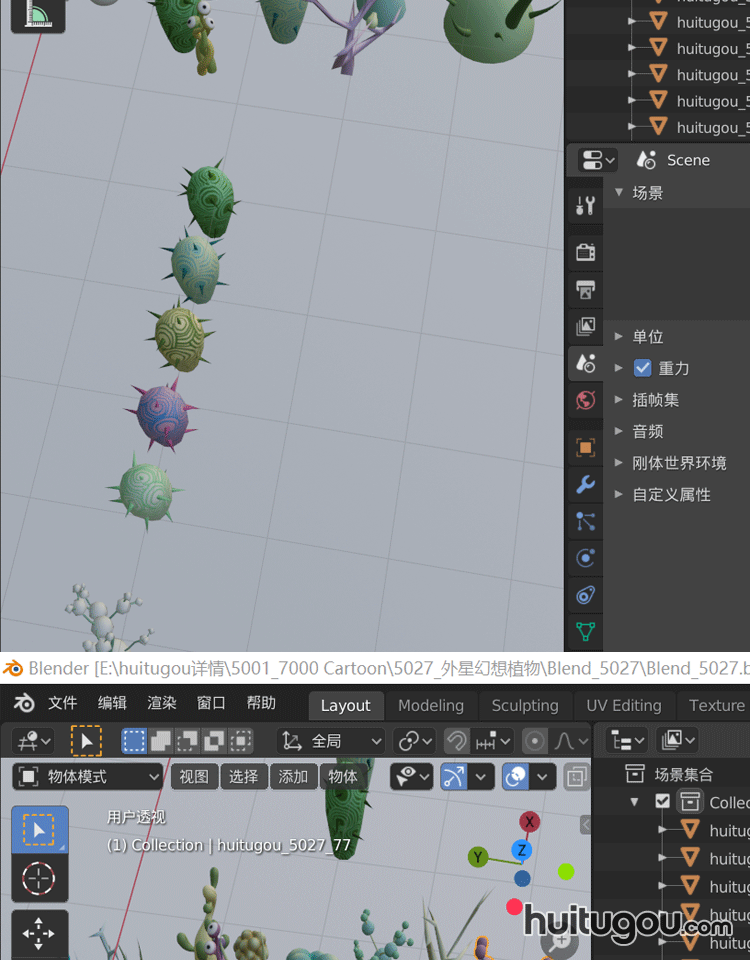Toggle viewport gizmo display
Image resolution: width=750 pixels, height=960 pixels.
click(454, 778)
